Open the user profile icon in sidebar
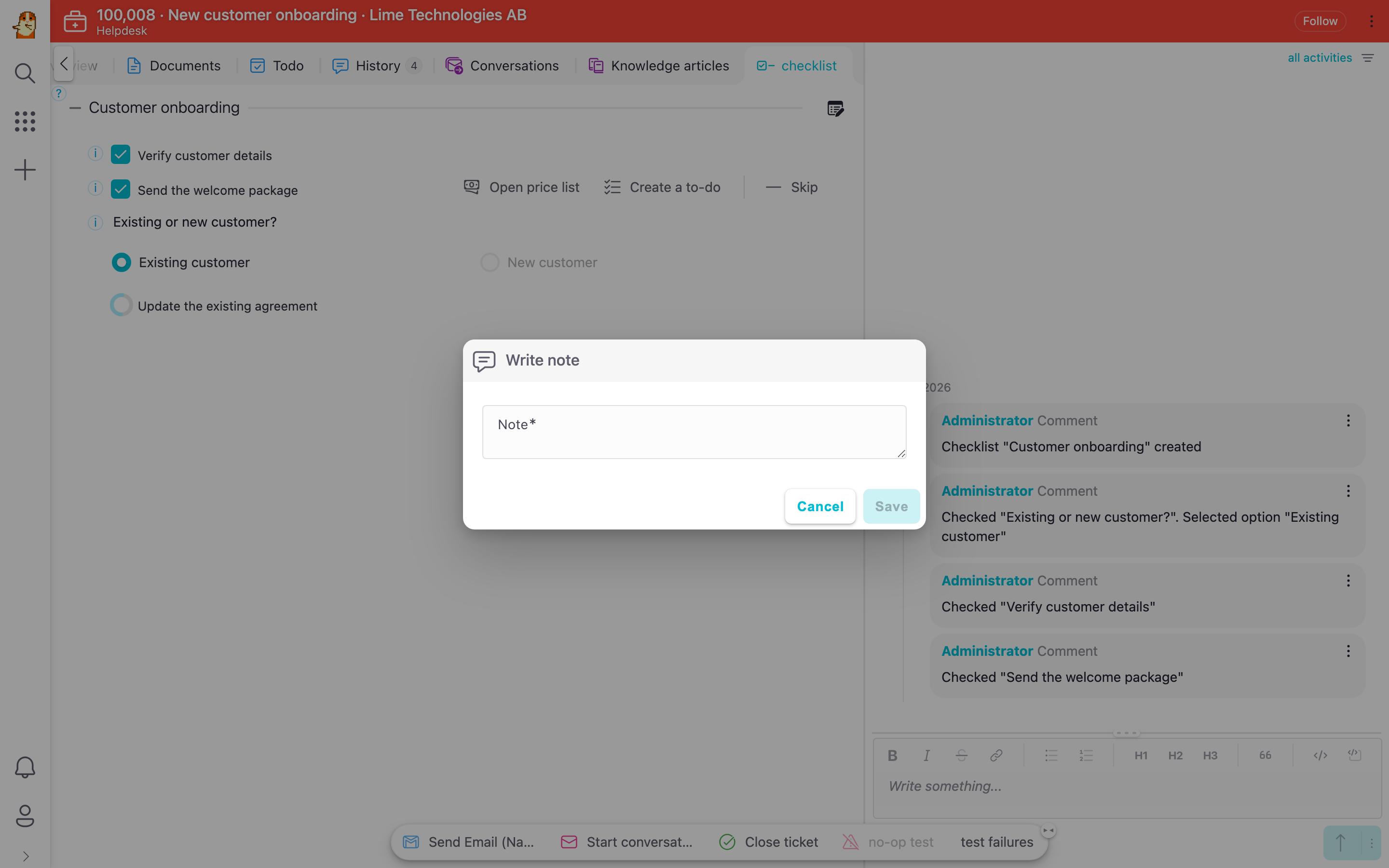Screen dimensions: 1389x868 coord(25,815)
